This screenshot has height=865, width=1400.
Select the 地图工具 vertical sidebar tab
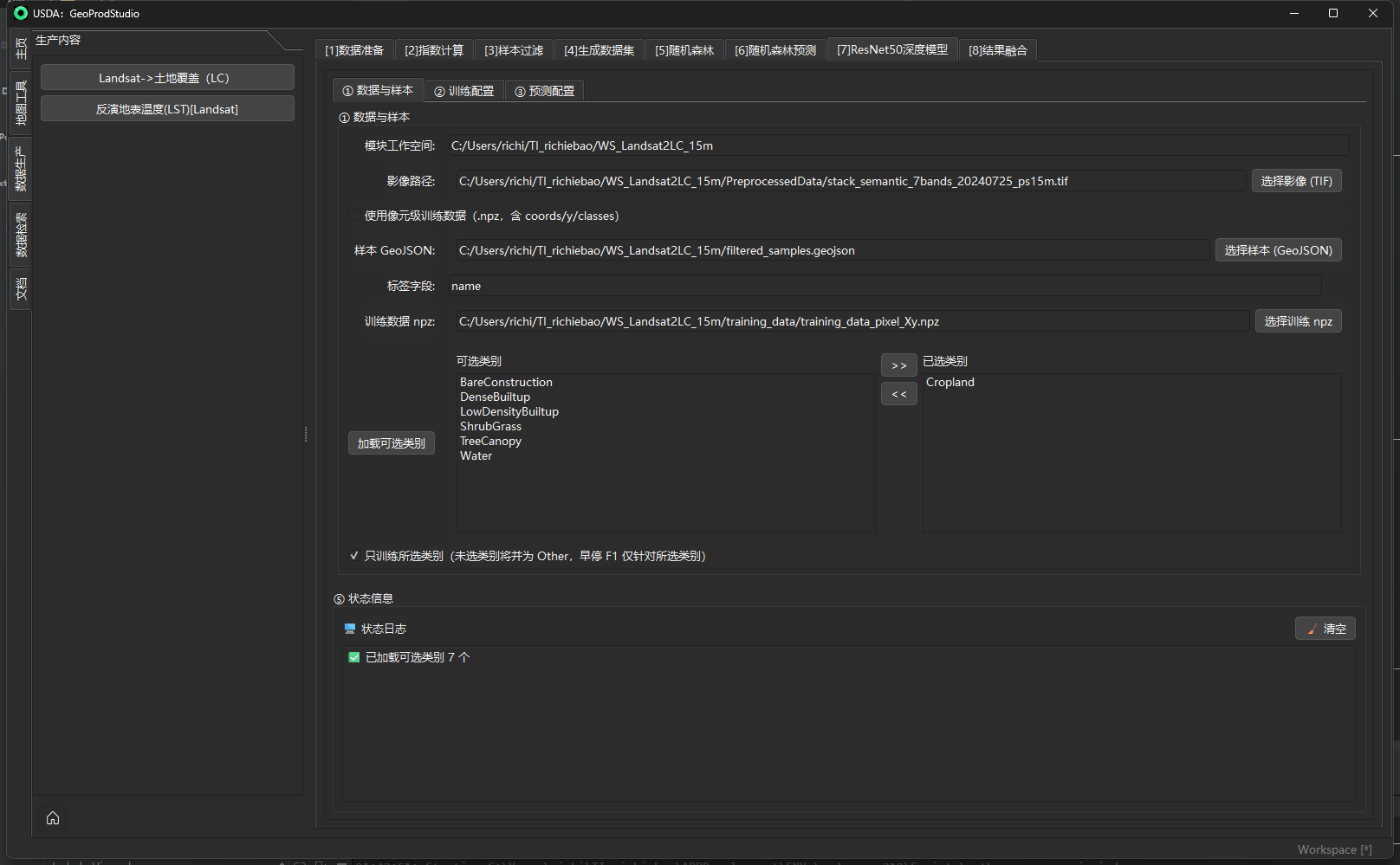pyautogui.click(x=21, y=103)
